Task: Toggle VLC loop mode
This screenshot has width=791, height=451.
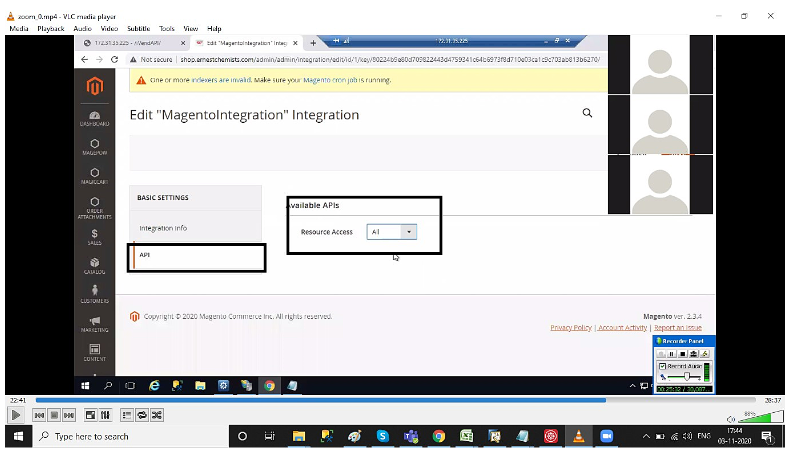Action: (x=142, y=415)
